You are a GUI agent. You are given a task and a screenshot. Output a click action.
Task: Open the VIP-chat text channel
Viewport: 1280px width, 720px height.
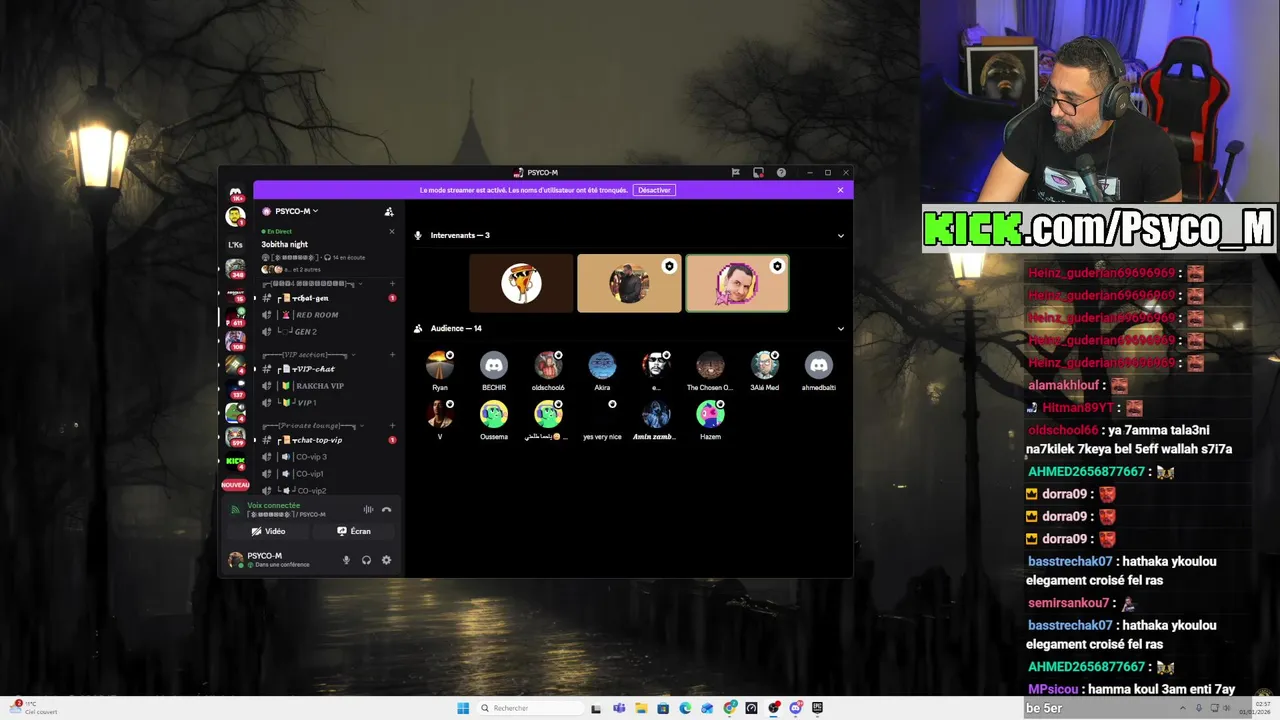pos(328,369)
